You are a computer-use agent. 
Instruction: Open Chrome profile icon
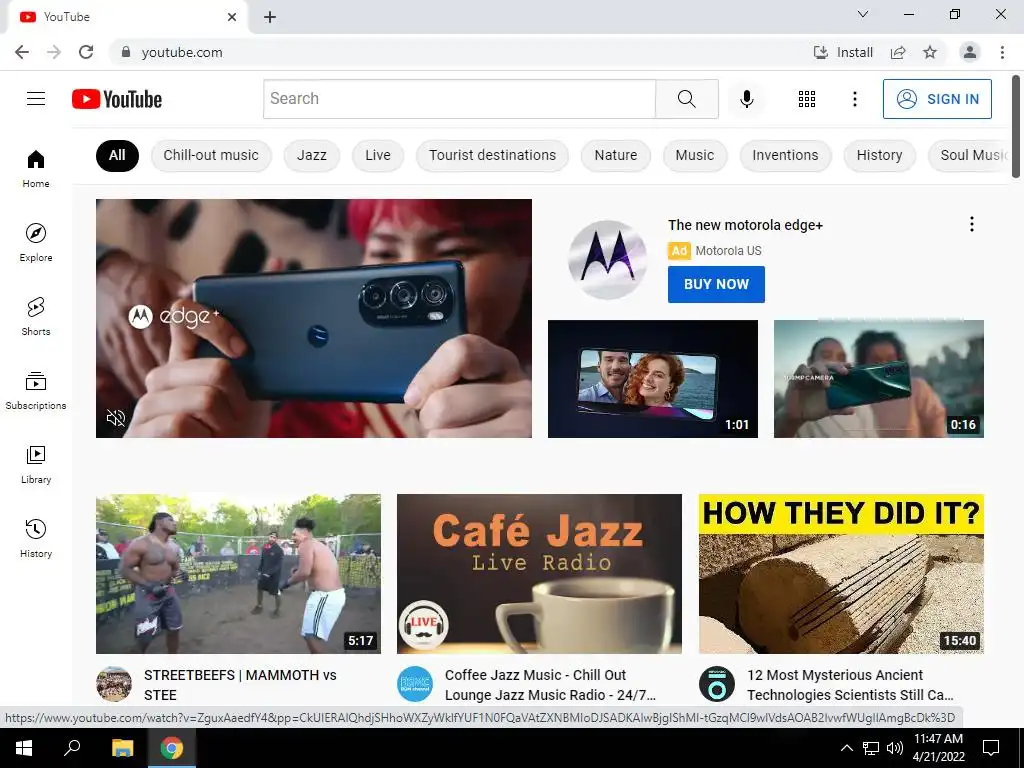pos(970,52)
